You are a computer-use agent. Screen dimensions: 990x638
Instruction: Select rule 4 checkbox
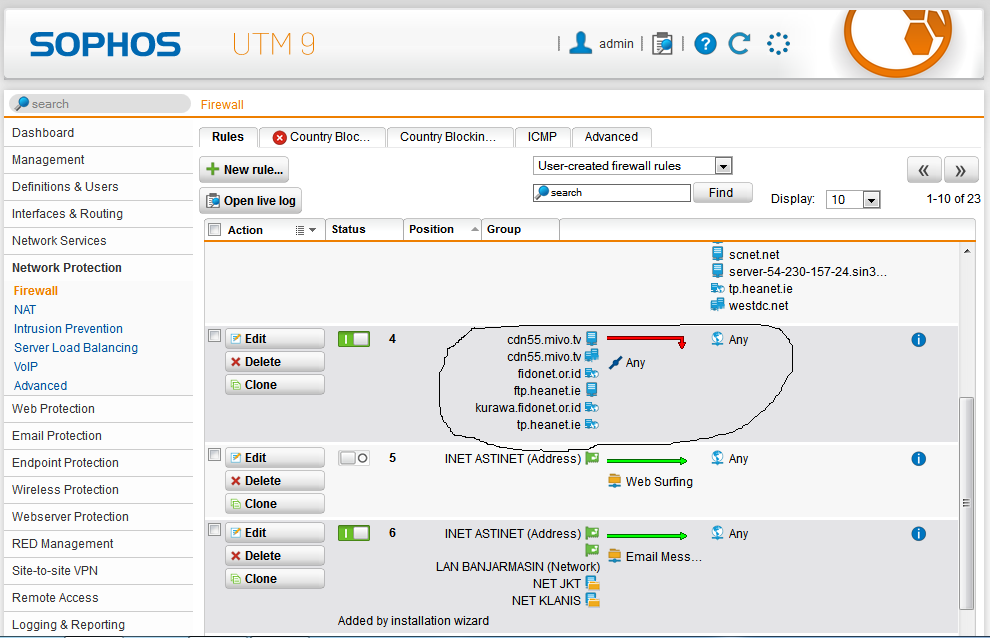coord(215,336)
